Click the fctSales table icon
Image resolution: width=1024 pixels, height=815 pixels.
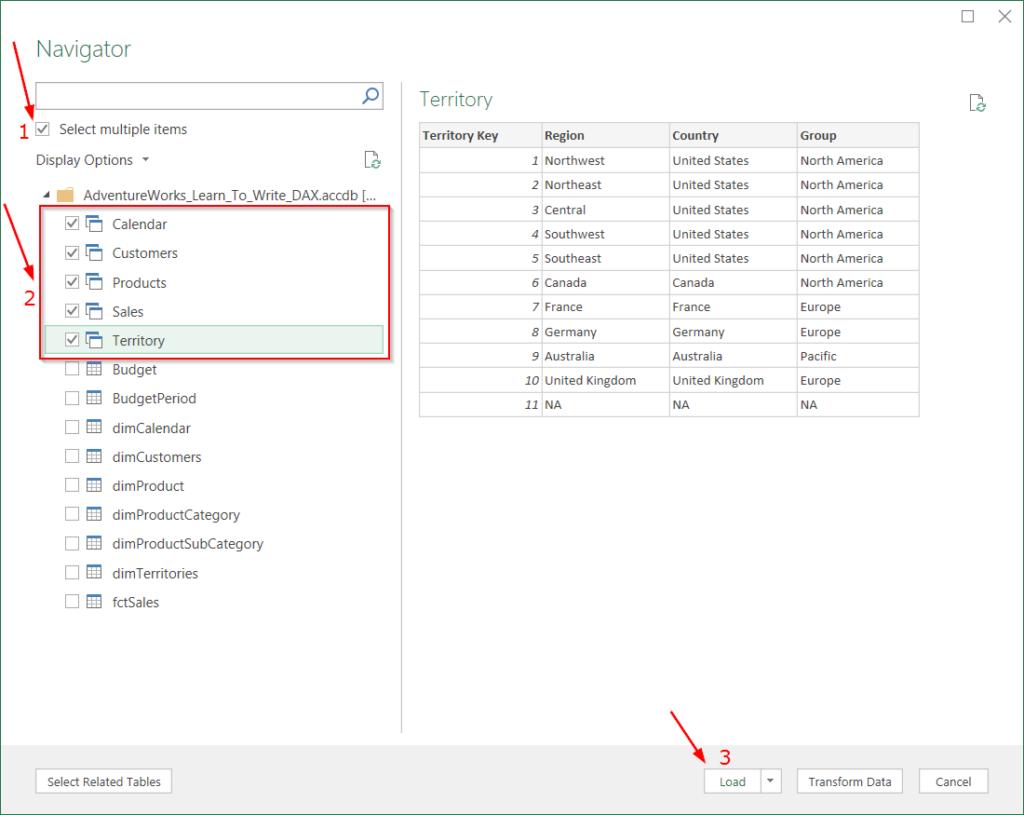(95, 602)
